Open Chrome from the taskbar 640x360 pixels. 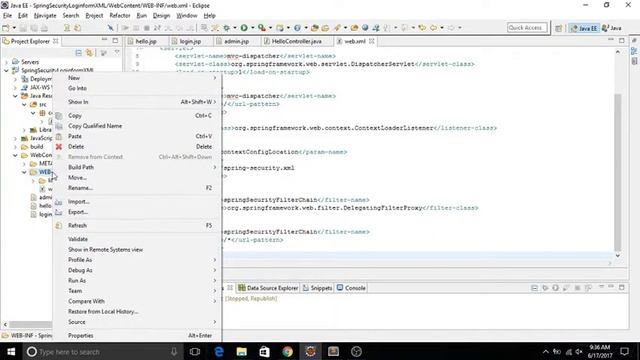(287, 351)
